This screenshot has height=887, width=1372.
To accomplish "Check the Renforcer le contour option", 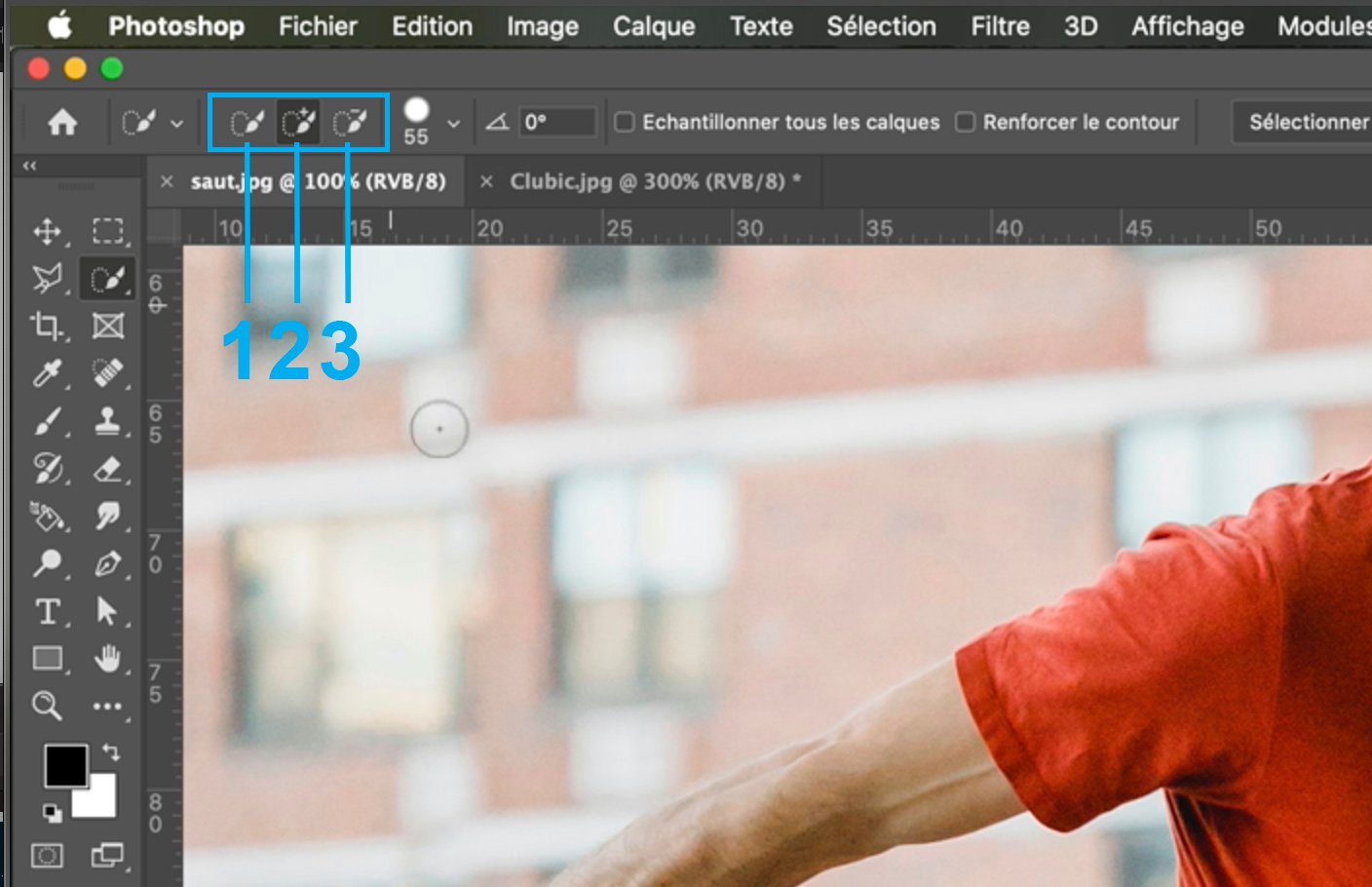I will pos(965,122).
